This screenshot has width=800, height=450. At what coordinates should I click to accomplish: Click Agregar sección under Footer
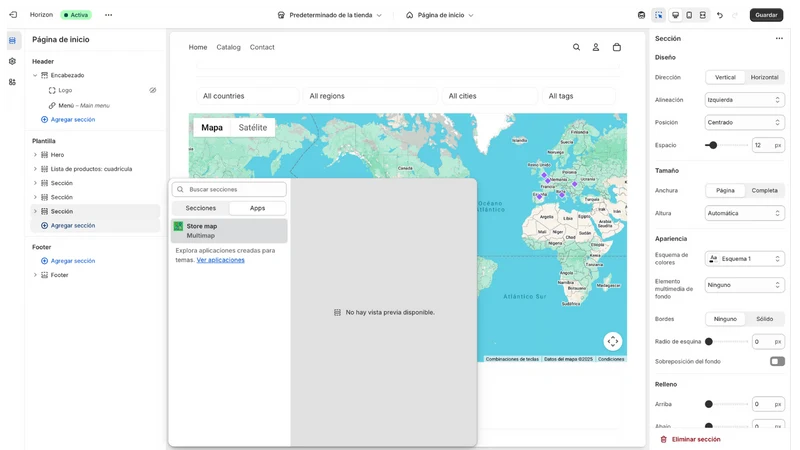point(68,261)
